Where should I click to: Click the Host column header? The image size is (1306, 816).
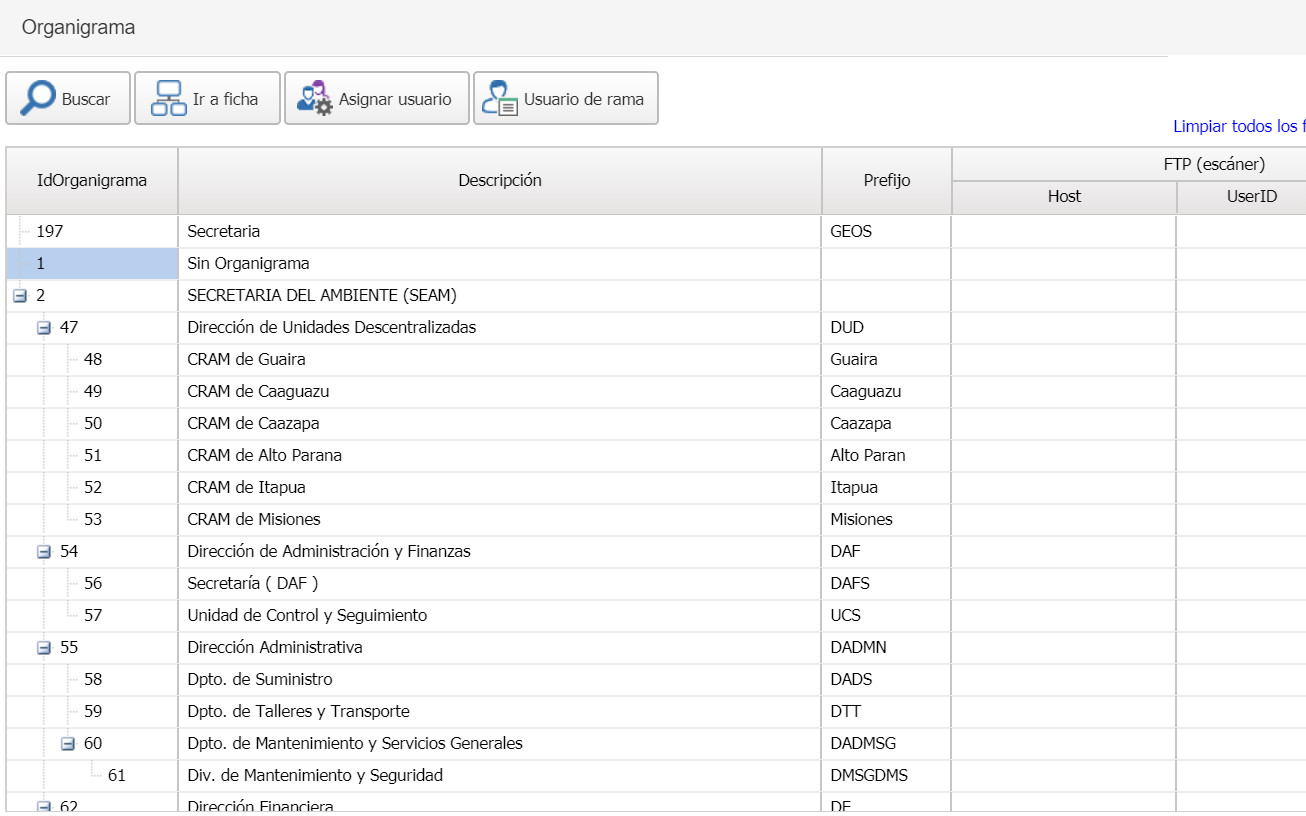[x=1064, y=197]
